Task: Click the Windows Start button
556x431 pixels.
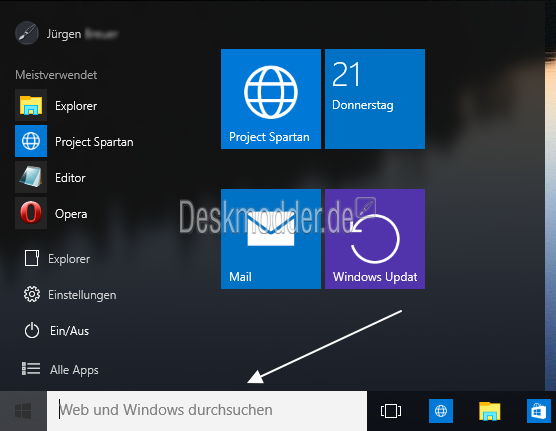Action: [x=23, y=411]
